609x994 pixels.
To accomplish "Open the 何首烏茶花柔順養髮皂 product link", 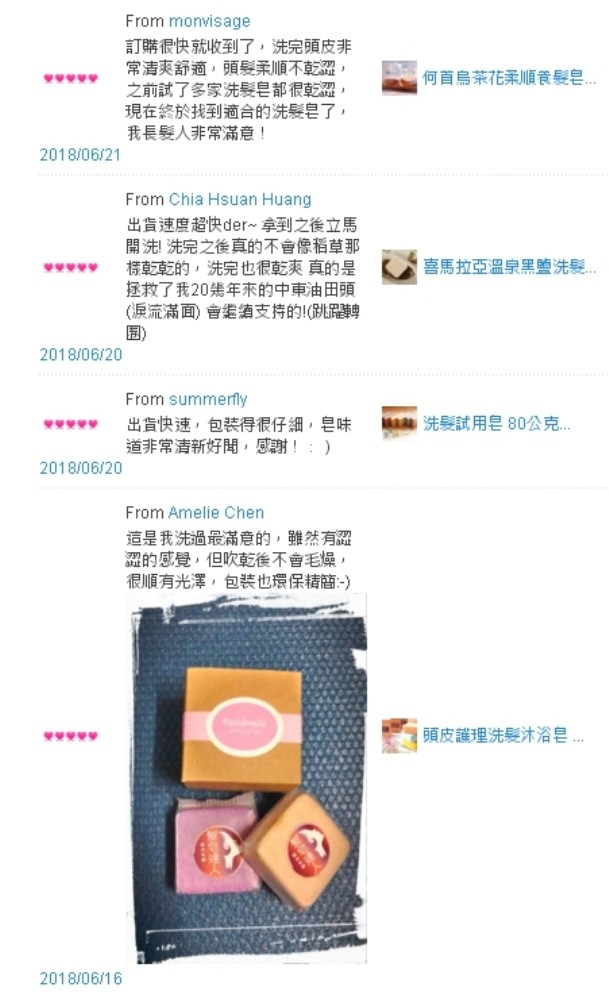I will click(x=509, y=78).
